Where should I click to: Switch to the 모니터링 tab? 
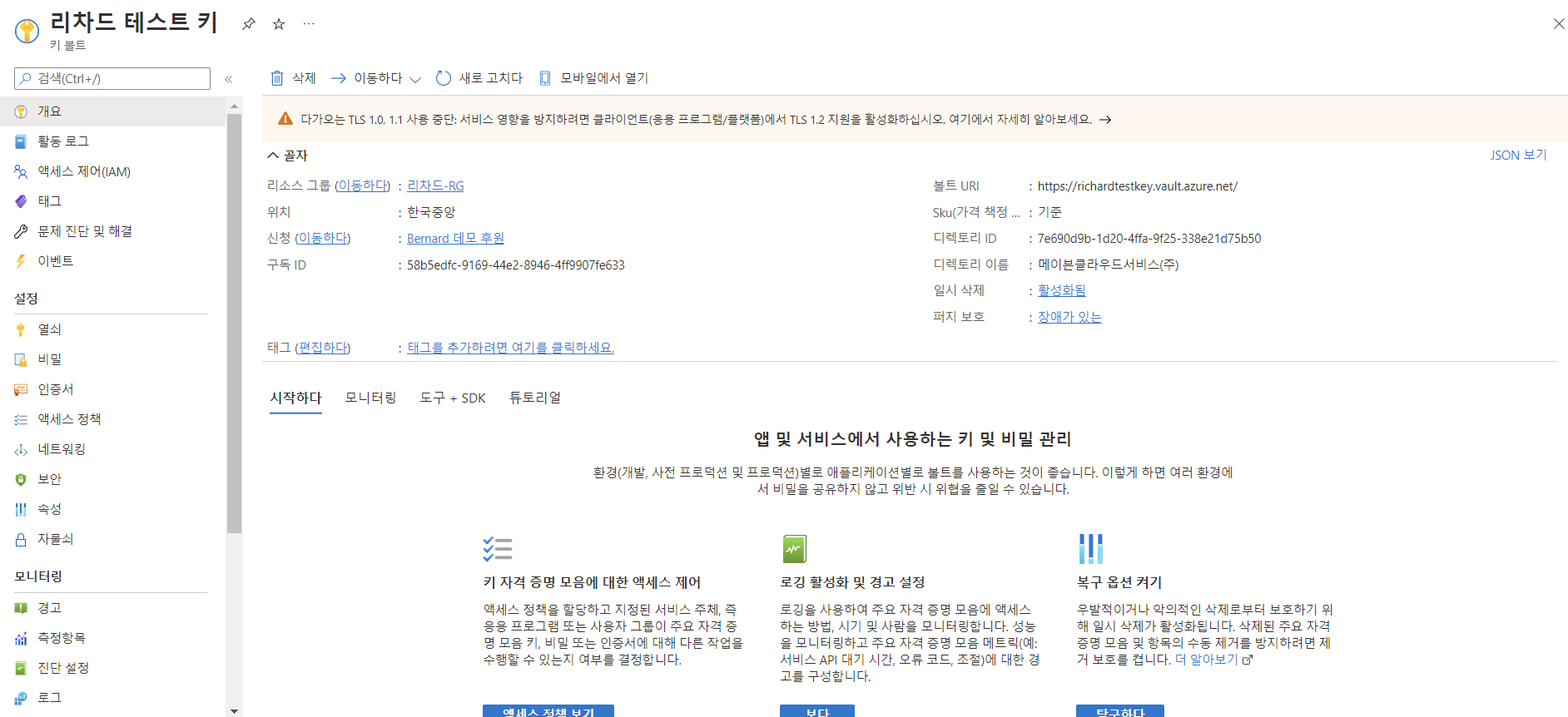(x=370, y=398)
